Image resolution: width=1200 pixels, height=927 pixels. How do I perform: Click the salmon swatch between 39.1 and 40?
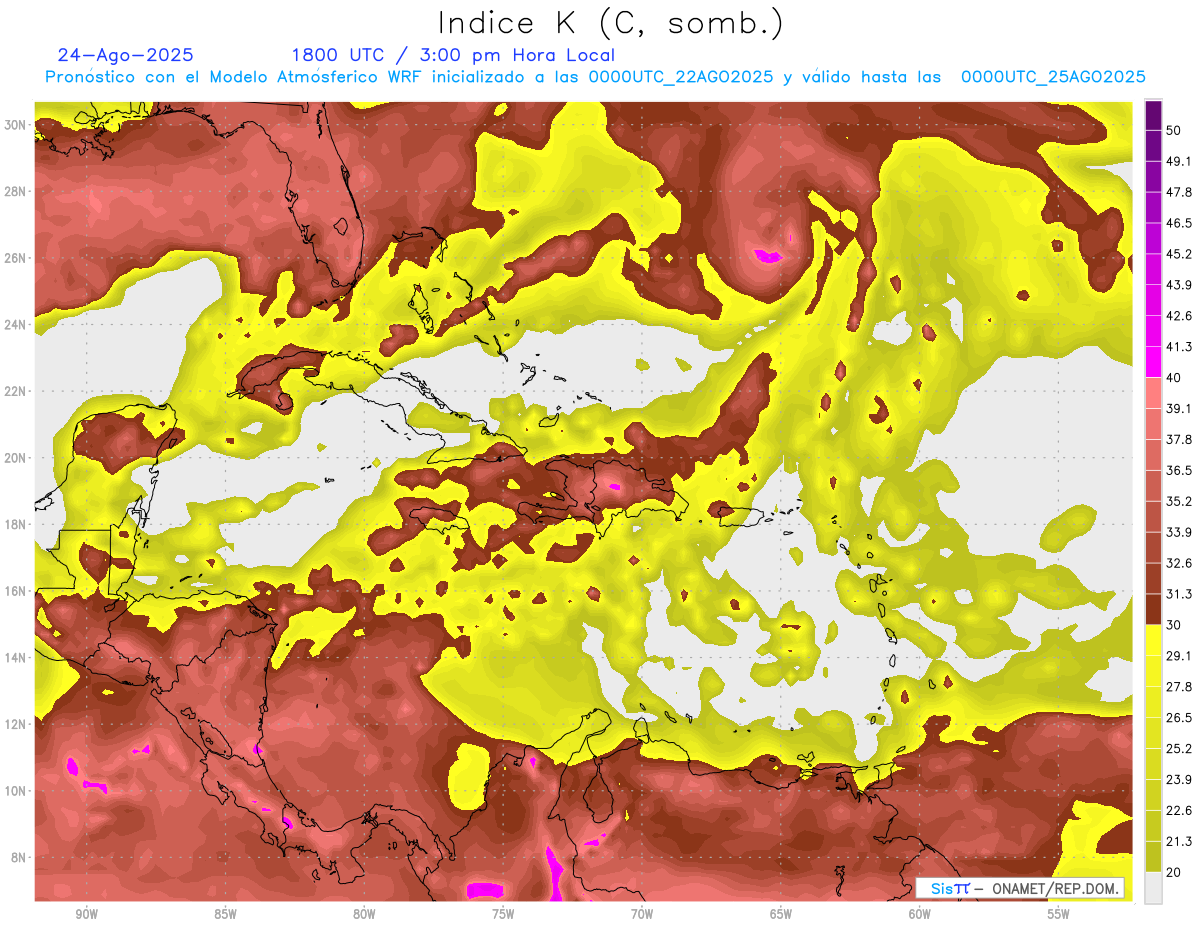point(1153,393)
